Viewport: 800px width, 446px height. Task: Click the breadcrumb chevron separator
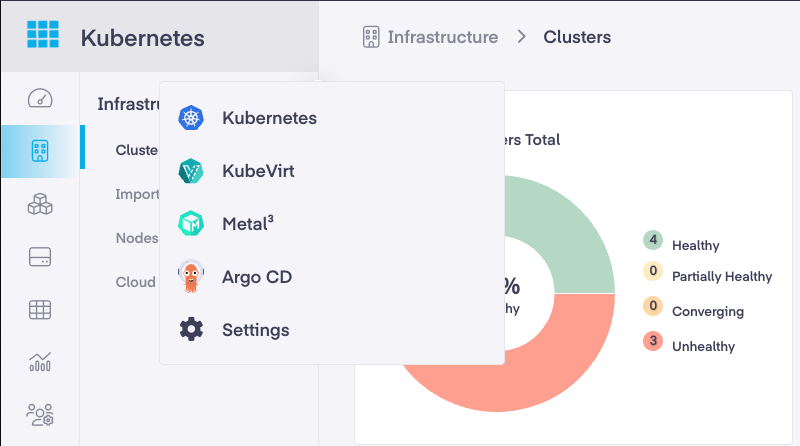[521, 37]
